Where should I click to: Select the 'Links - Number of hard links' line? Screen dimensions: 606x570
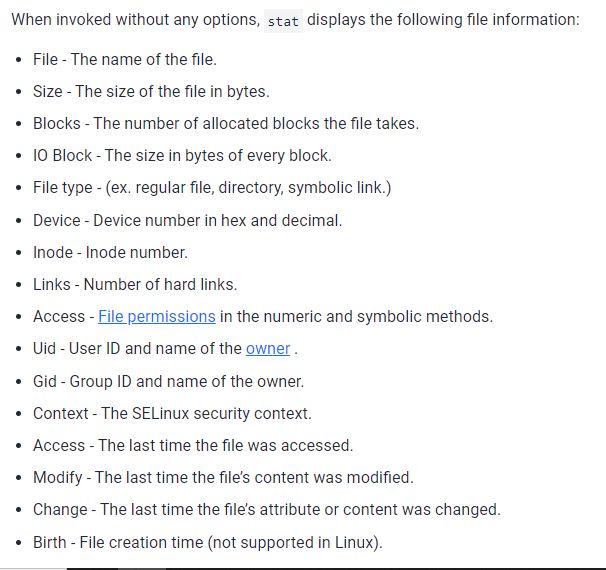coord(135,284)
